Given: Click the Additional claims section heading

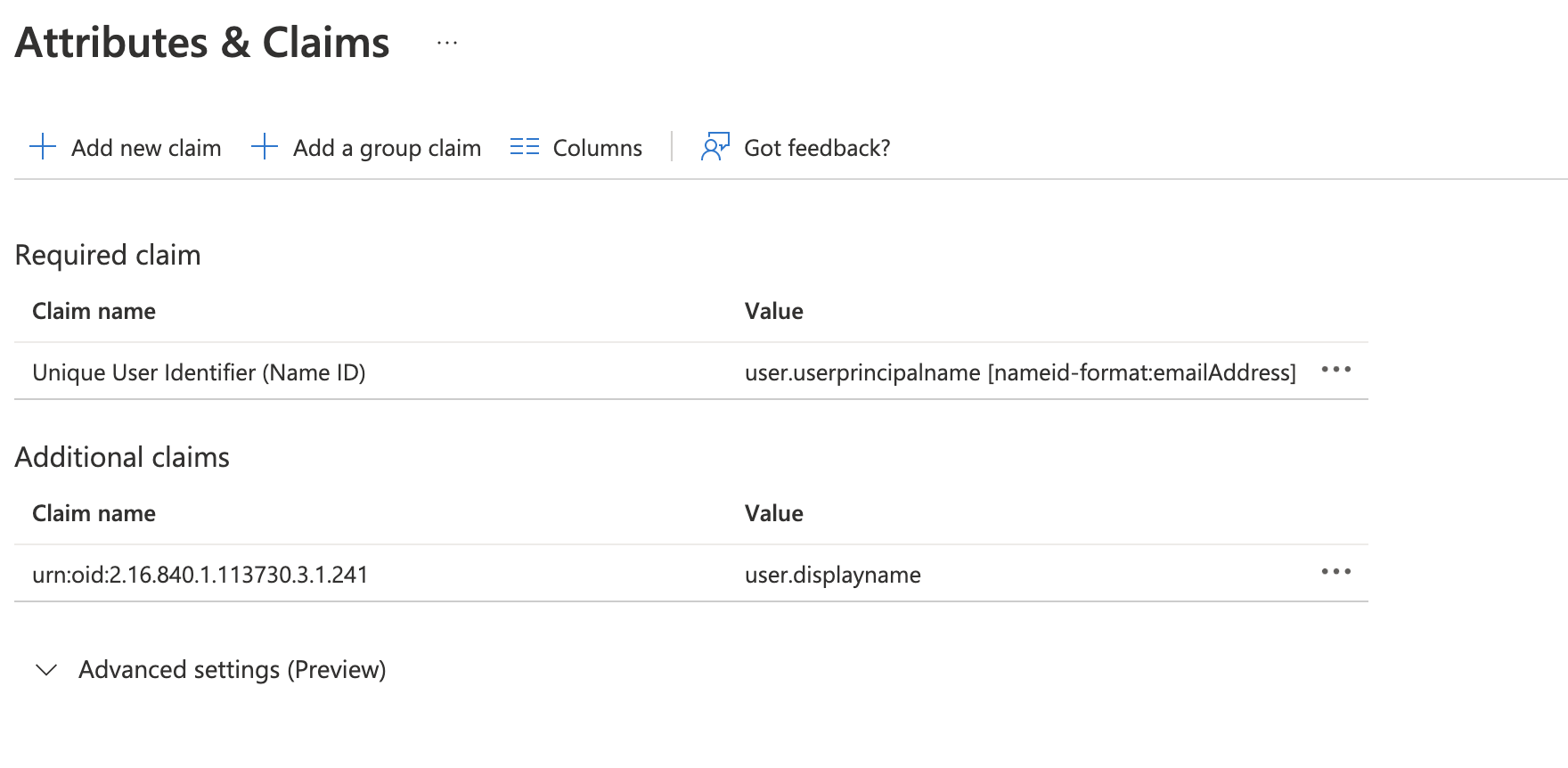Looking at the screenshot, I should tap(122, 457).
